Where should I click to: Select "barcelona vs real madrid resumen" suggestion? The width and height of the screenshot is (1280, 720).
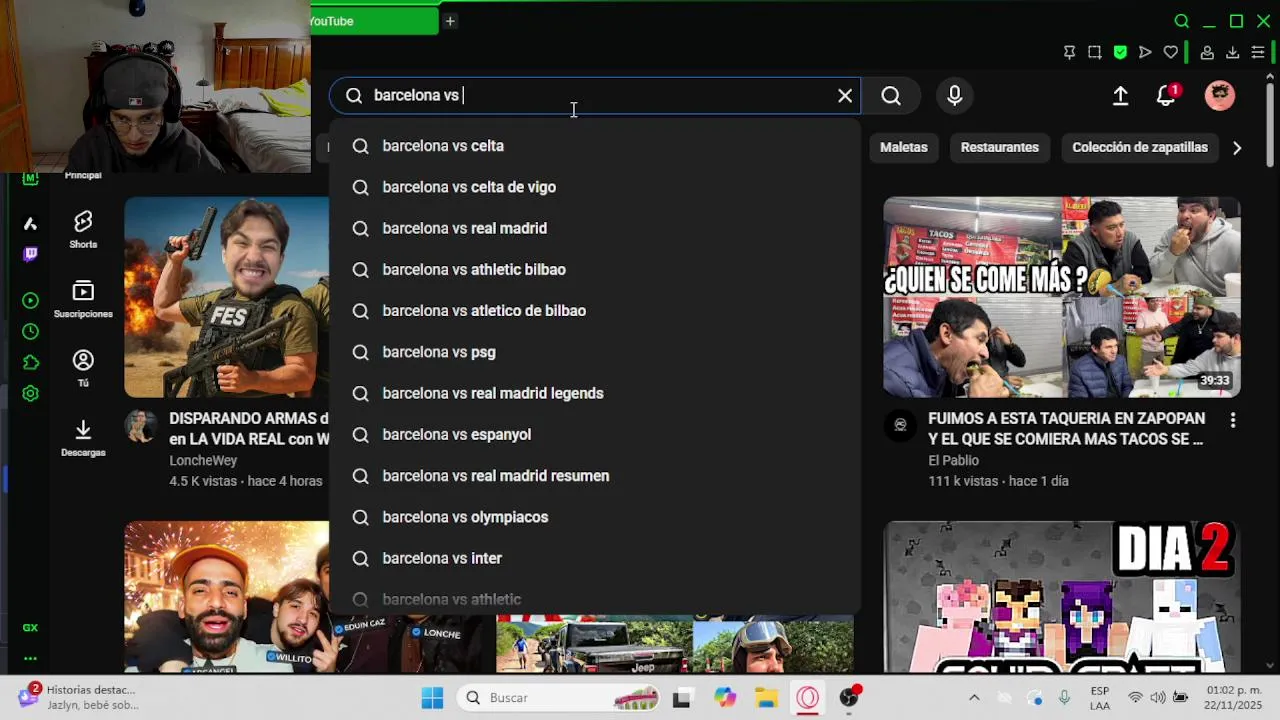[x=595, y=476]
